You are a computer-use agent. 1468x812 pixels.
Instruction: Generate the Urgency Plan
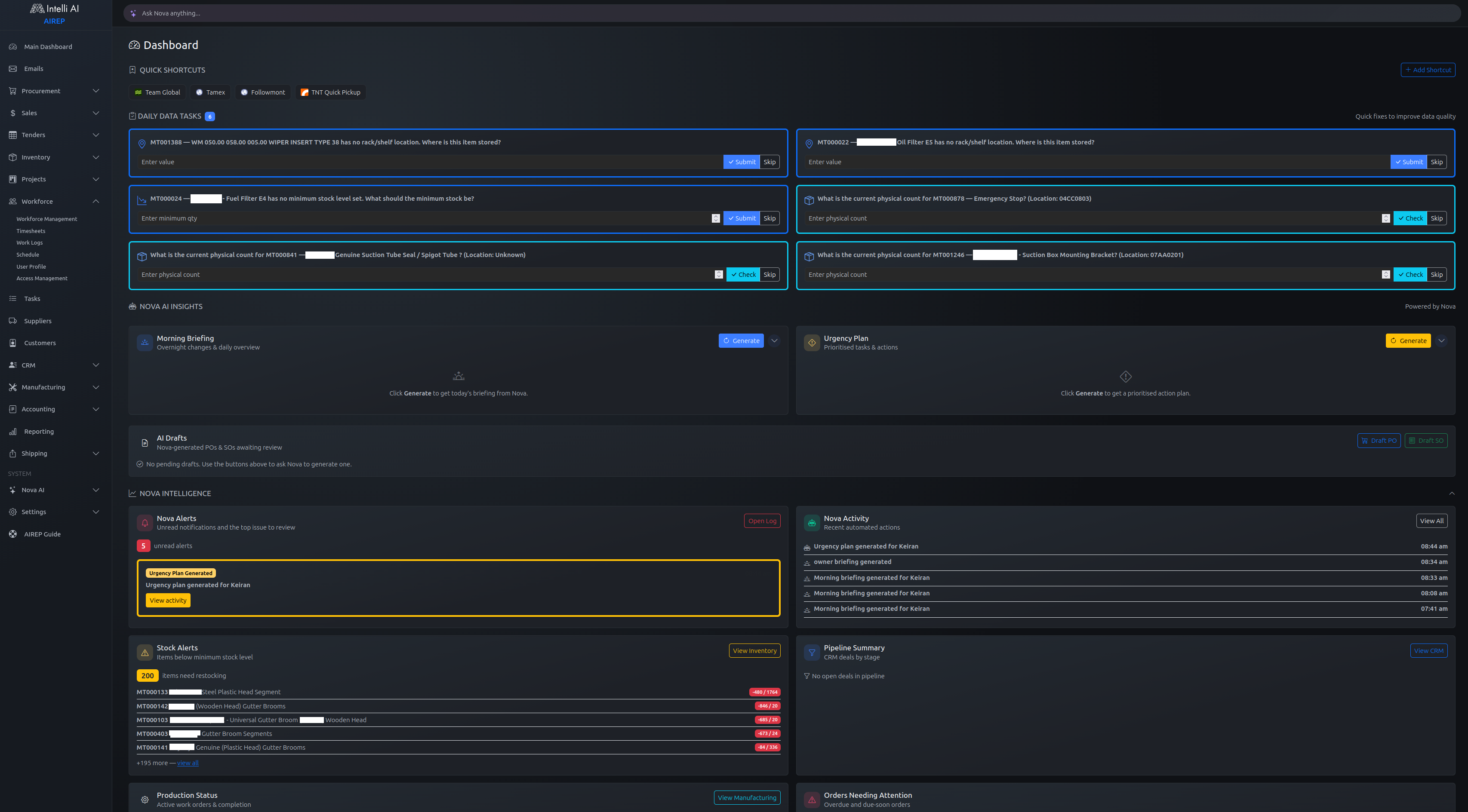(x=1408, y=340)
